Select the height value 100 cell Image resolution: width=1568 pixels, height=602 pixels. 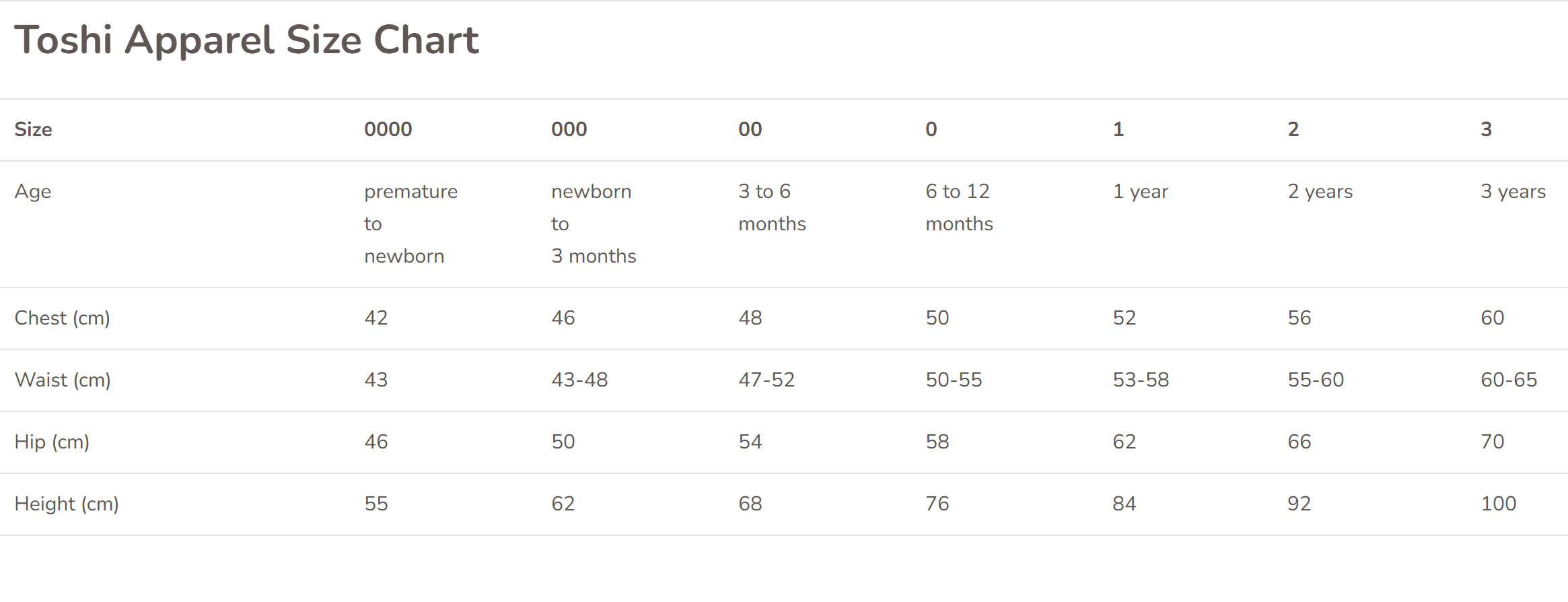[x=1498, y=504]
